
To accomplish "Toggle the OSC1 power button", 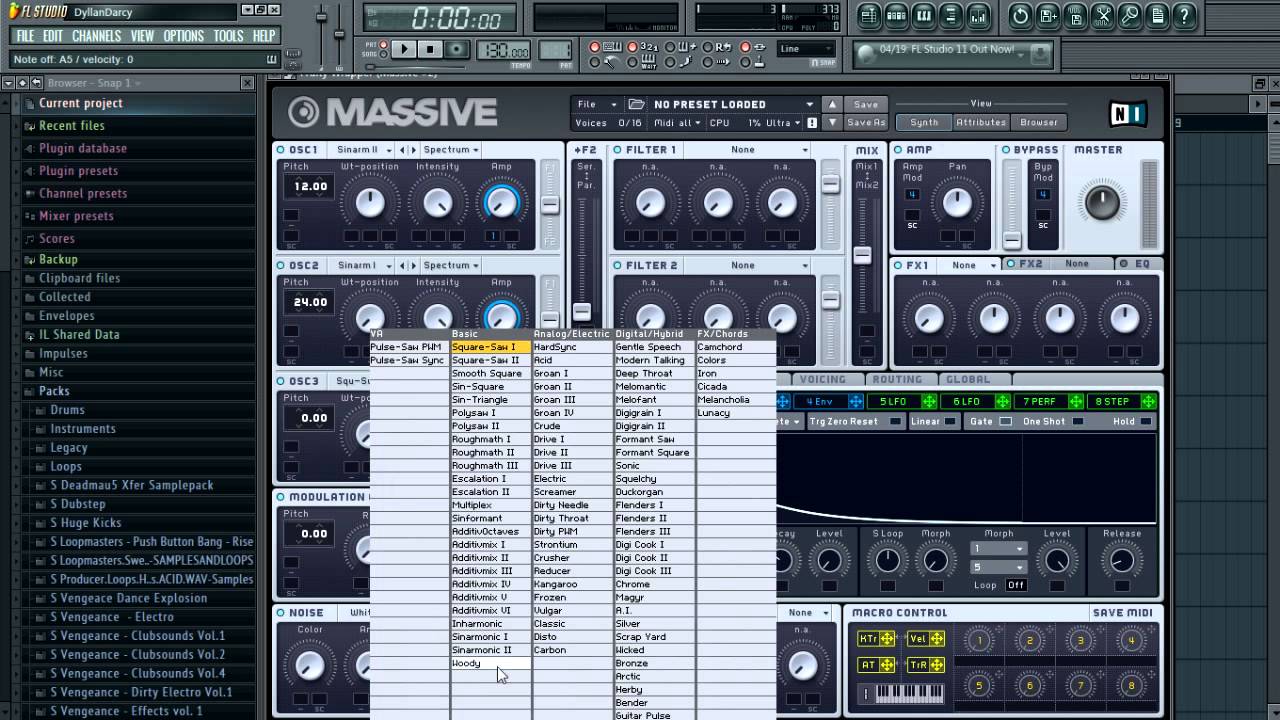I will pyautogui.click(x=282, y=150).
